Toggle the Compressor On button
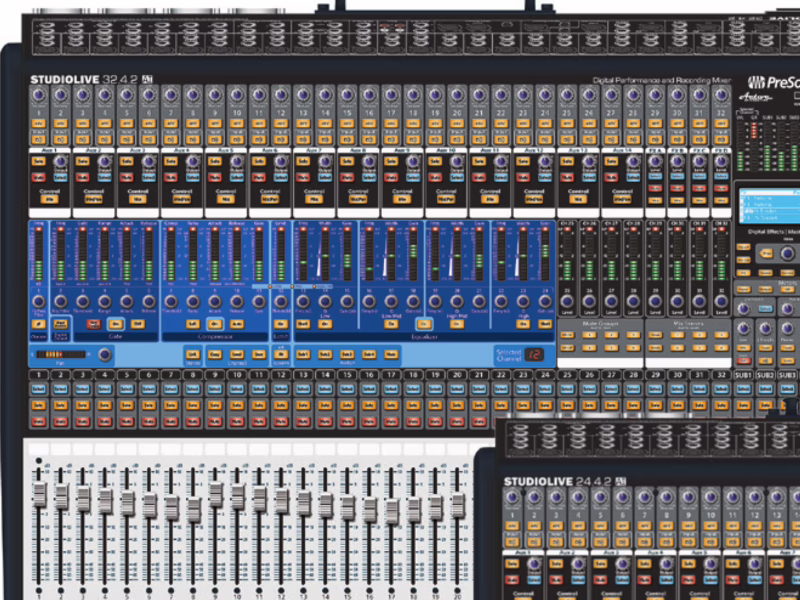Screen dimensions: 800x600 [215, 324]
